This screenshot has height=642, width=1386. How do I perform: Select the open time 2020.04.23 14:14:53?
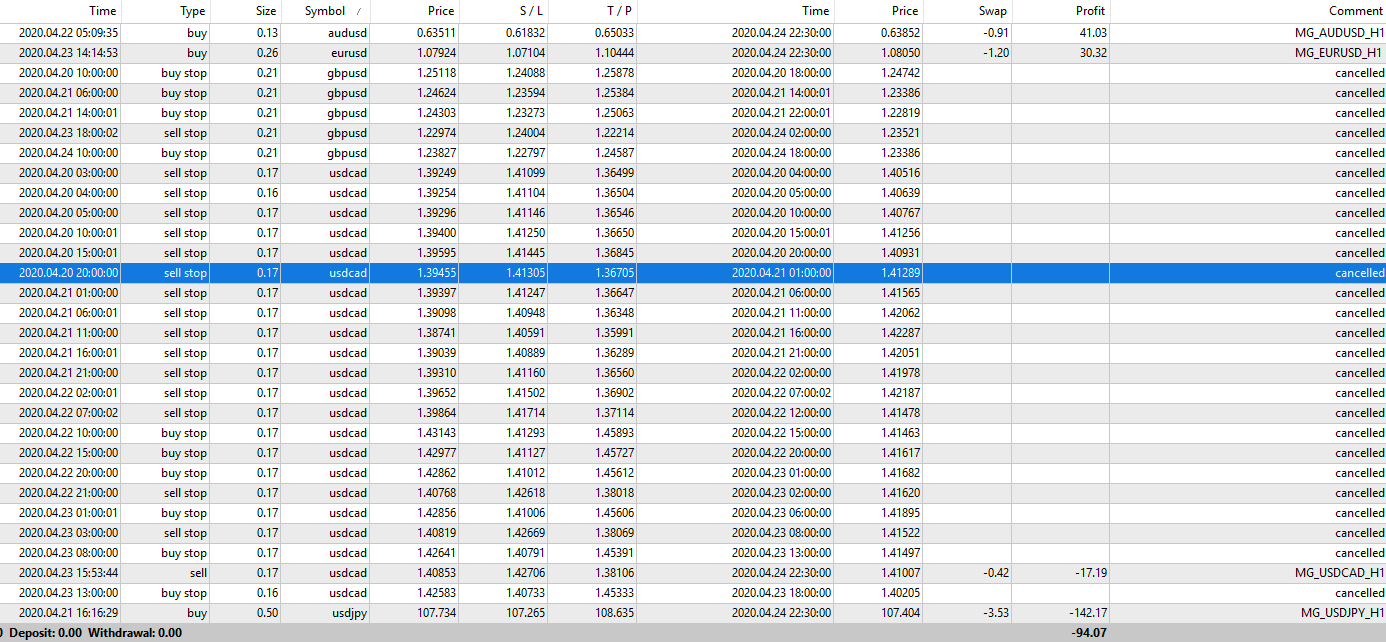tap(68, 53)
